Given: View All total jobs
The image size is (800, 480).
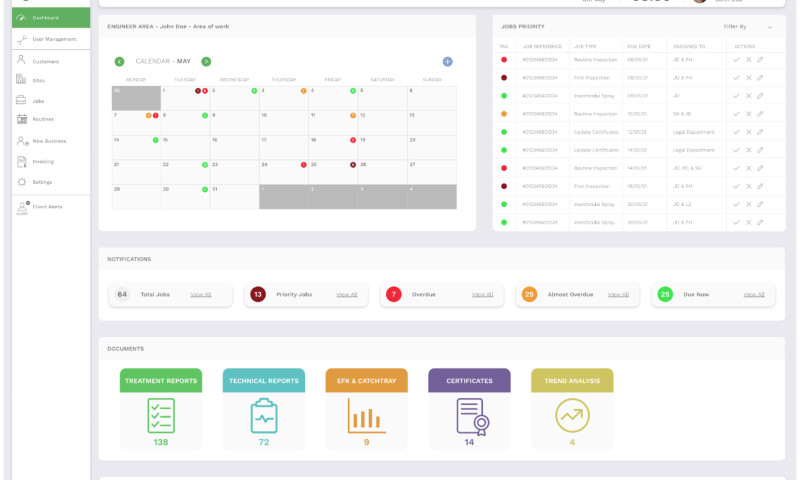Looking at the screenshot, I should pos(201,295).
